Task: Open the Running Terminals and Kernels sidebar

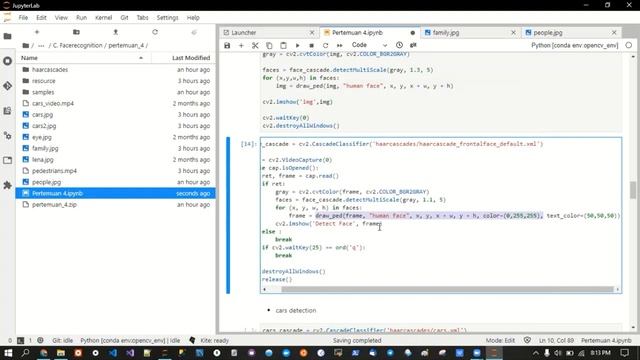Action: click(7, 61)
